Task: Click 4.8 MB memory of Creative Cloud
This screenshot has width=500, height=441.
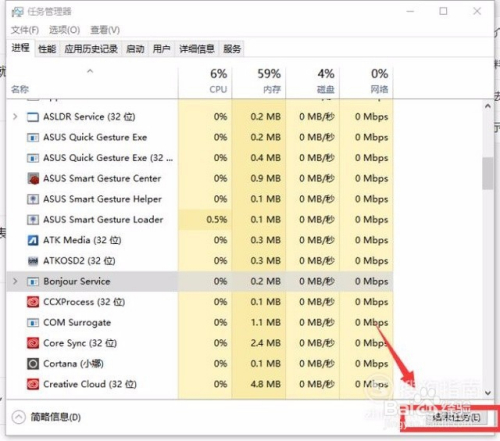Action: 265,384
